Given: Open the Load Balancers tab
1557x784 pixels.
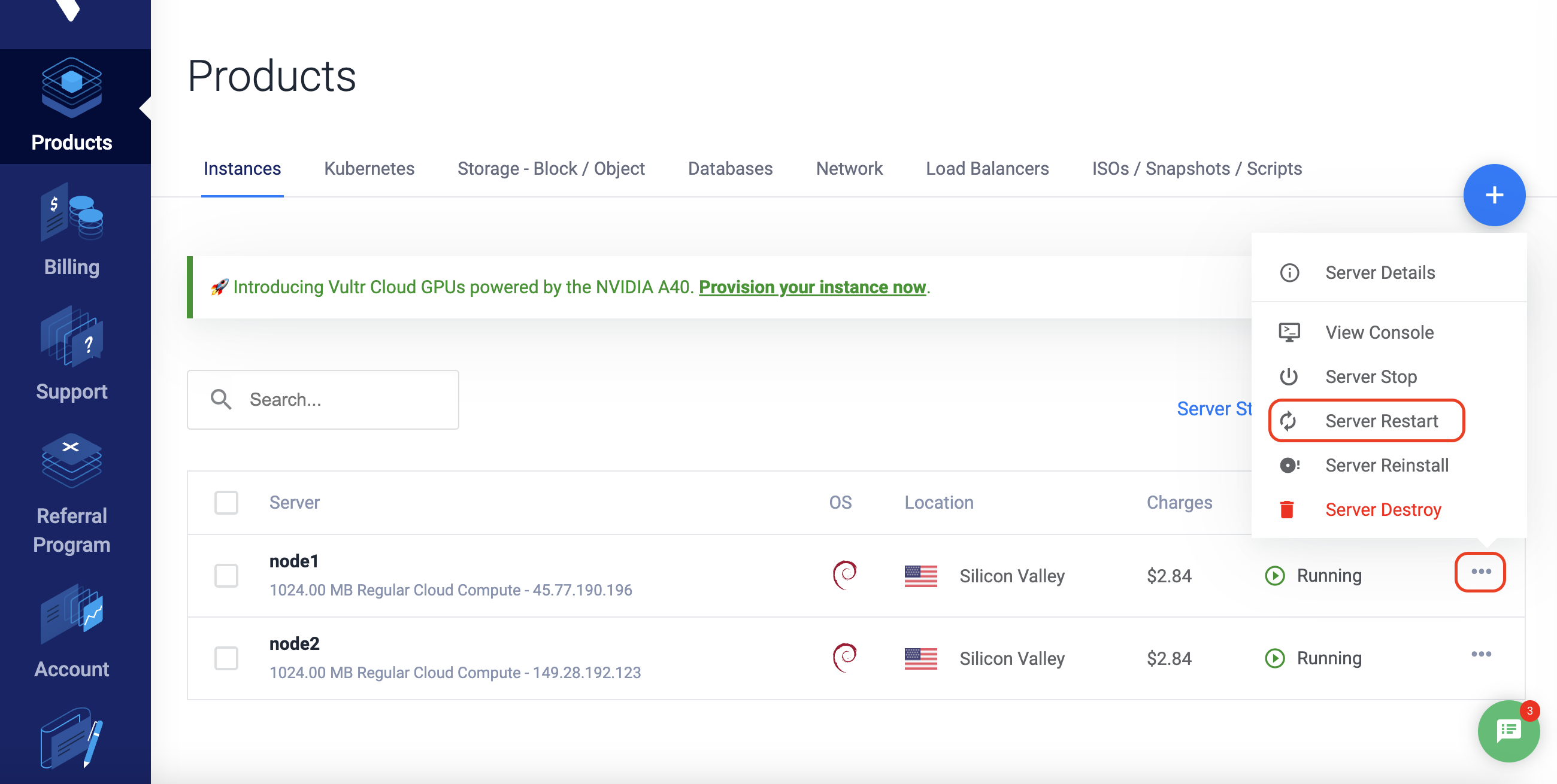Looking at the screenshot, I should pos(987,169).
